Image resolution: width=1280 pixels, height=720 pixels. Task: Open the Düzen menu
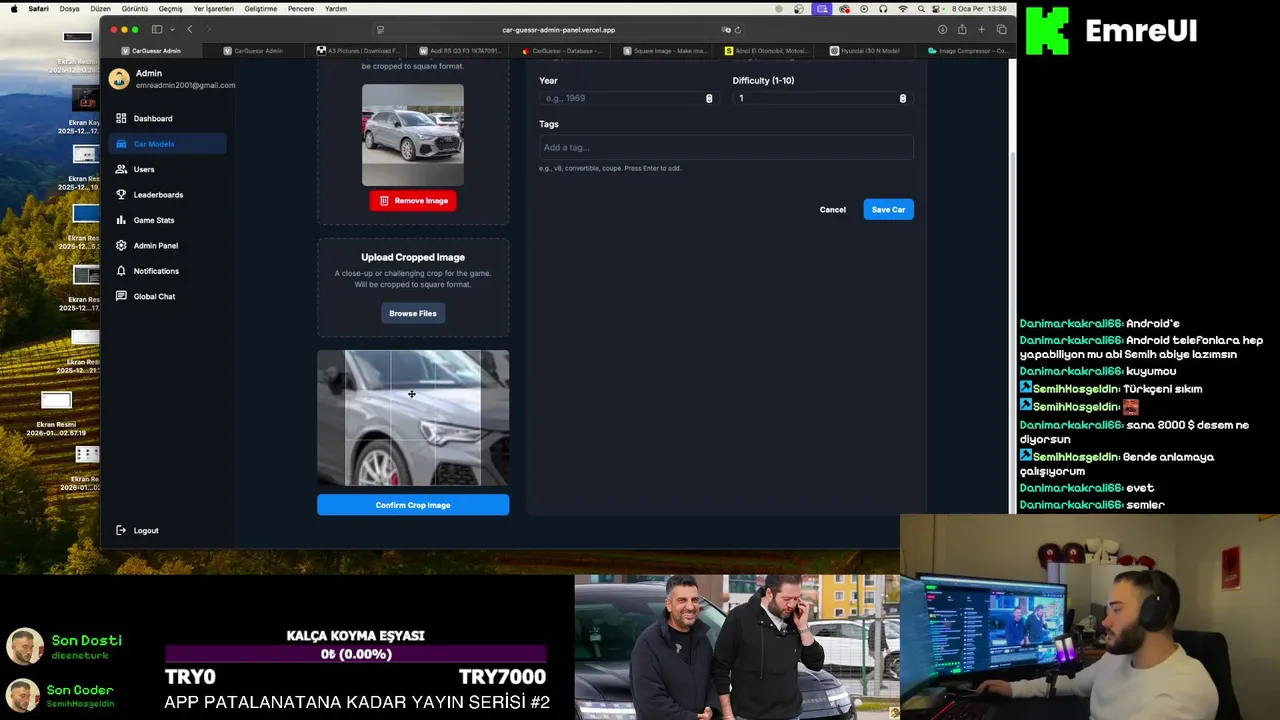[101, 9]
